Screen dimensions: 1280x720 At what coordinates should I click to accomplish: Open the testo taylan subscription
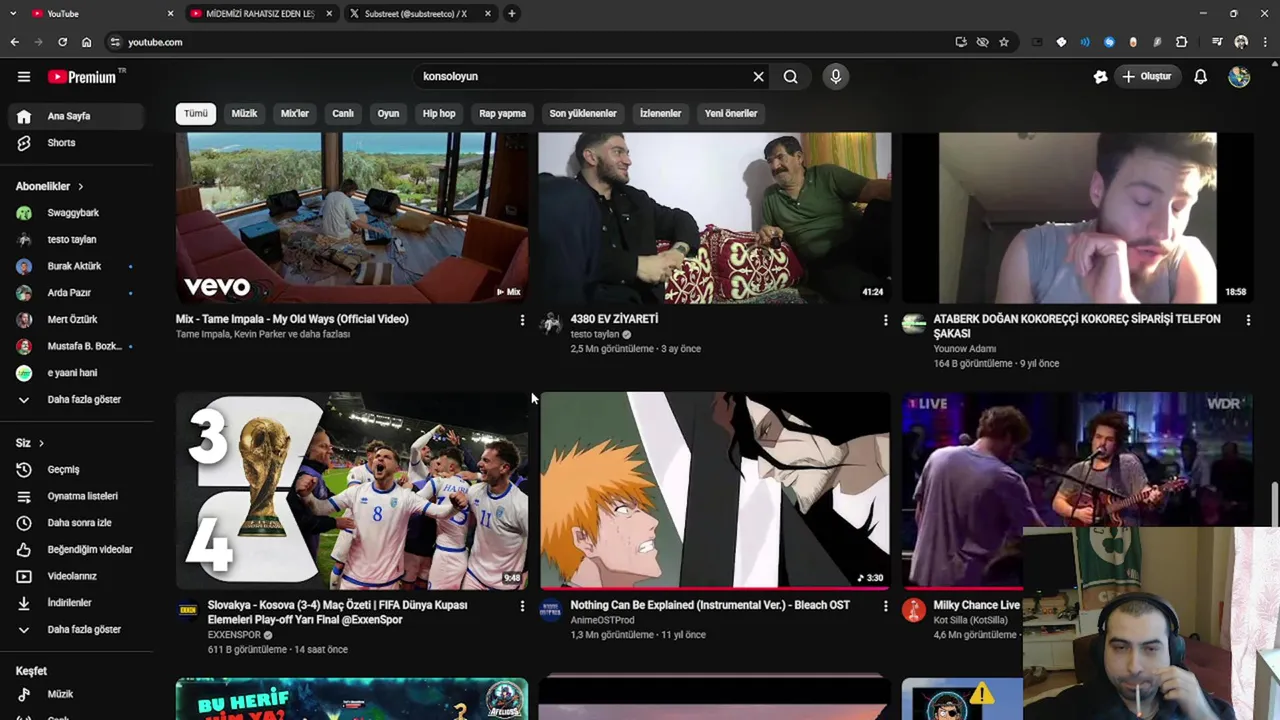76,240
